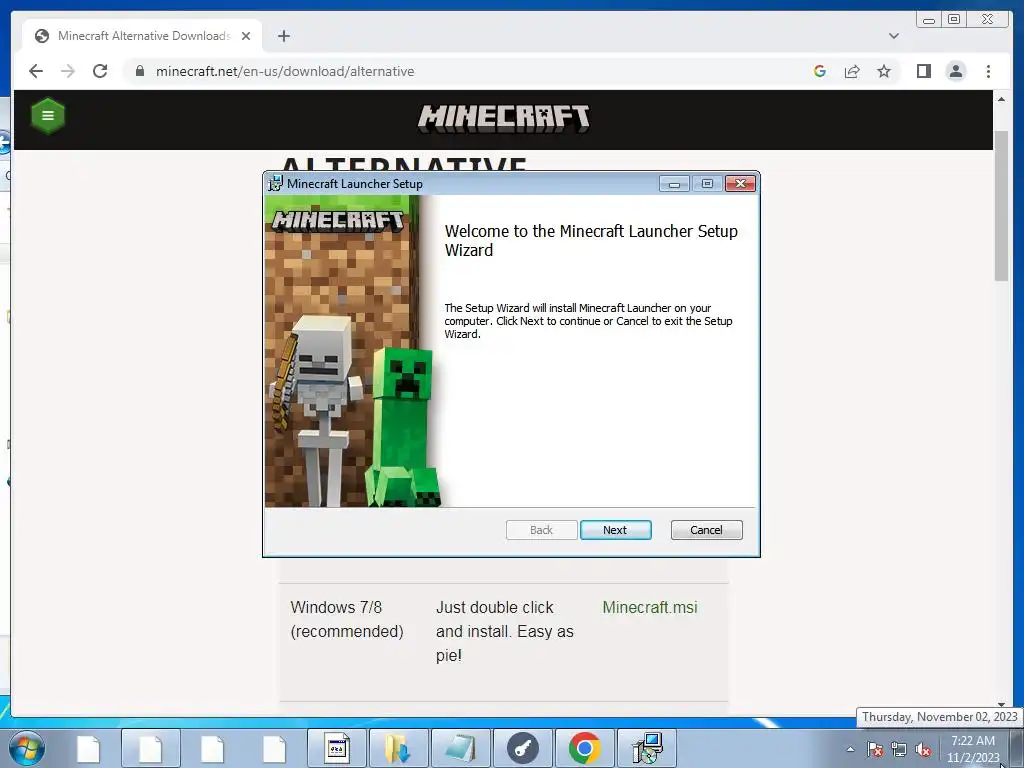Click the Action Center flag tray icon
The image size is (1024, 768).
tap(875, 749)
